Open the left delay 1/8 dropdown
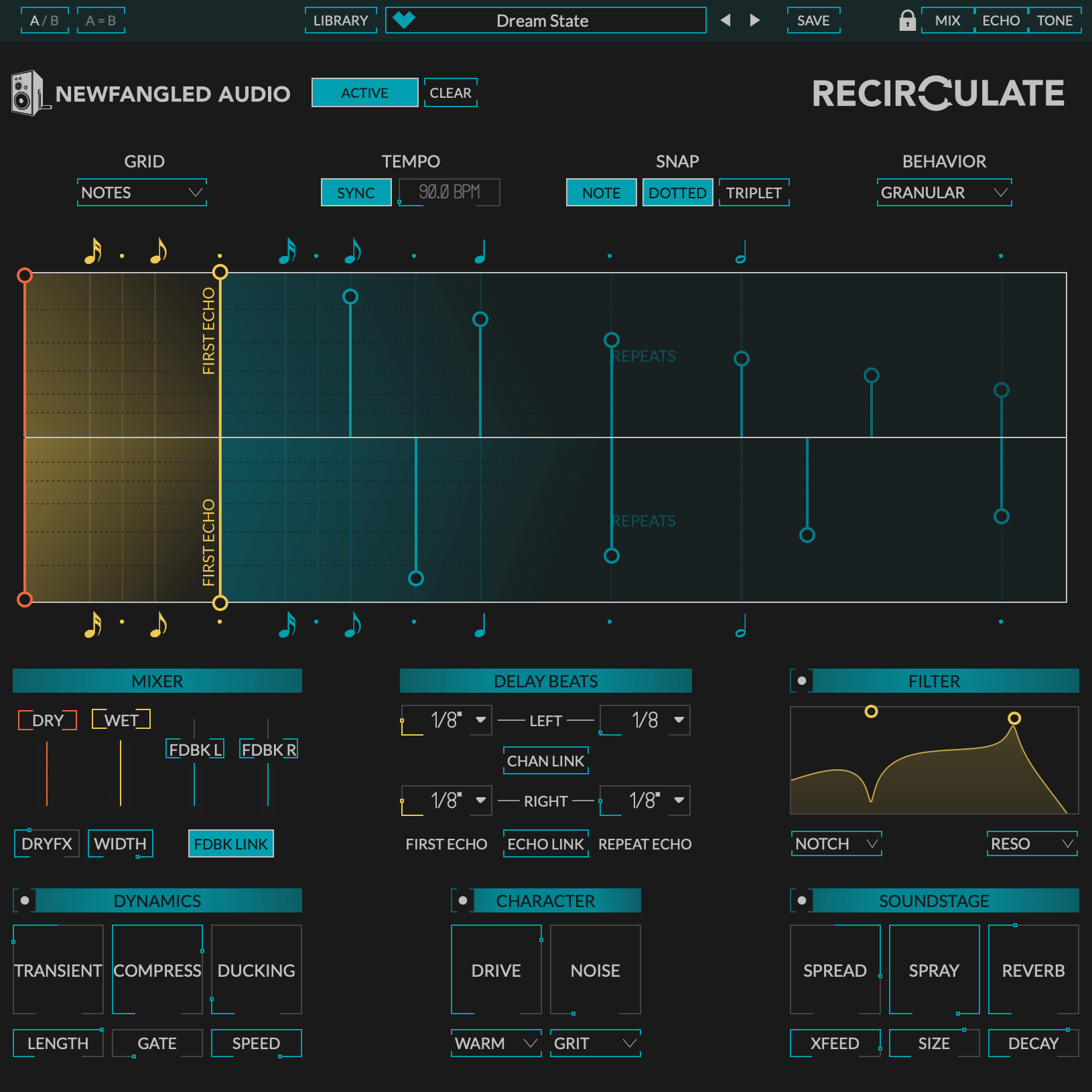The height and width of the screenshot is (1092, 1092). (x=446, y=720)
